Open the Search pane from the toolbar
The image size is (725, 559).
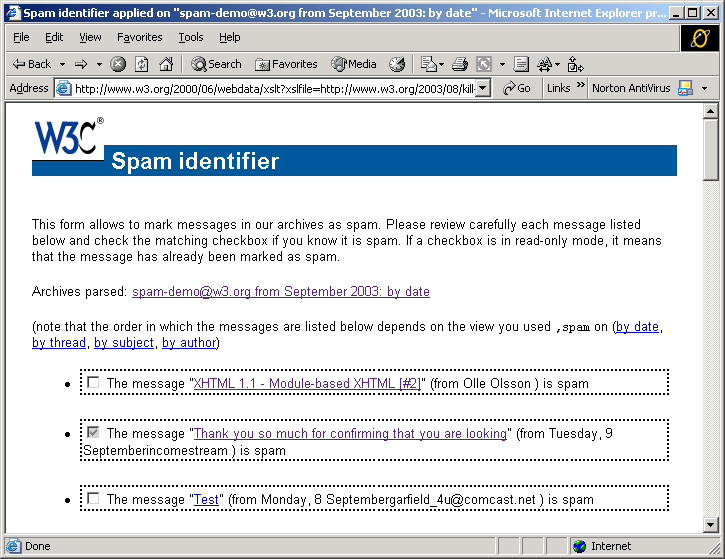(x=216, y=64)
